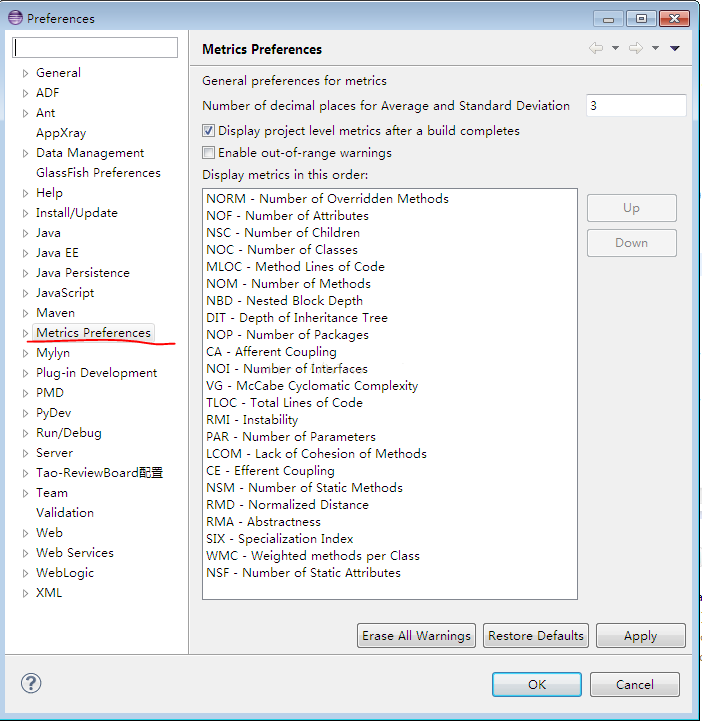This screenshot has width=702, height=721.
Task: Enable out-of-range warnings checkbox
Action: (x=208, y=153)
